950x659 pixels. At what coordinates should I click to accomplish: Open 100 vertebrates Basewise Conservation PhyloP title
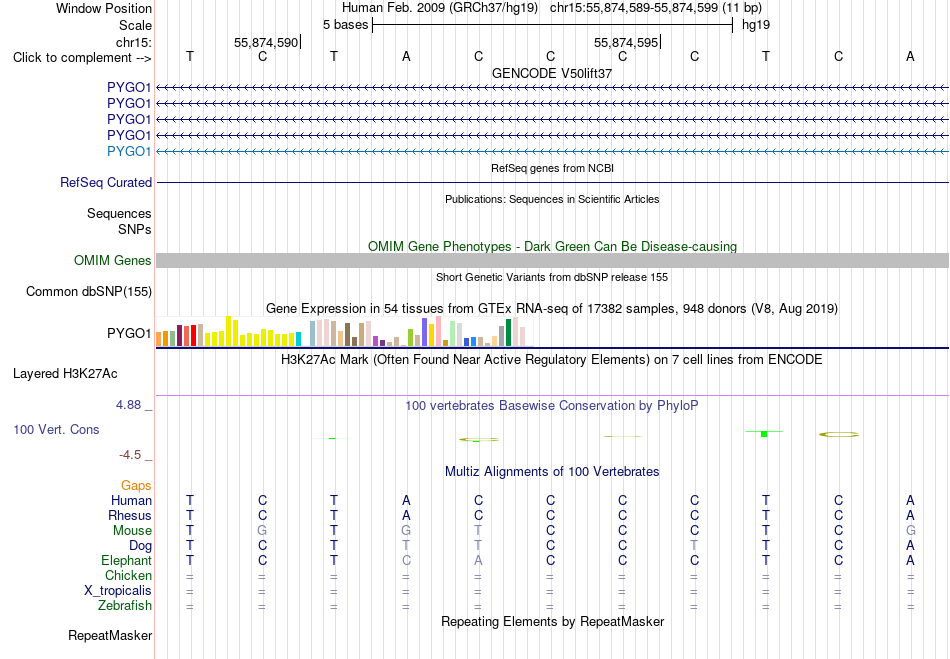552,406
